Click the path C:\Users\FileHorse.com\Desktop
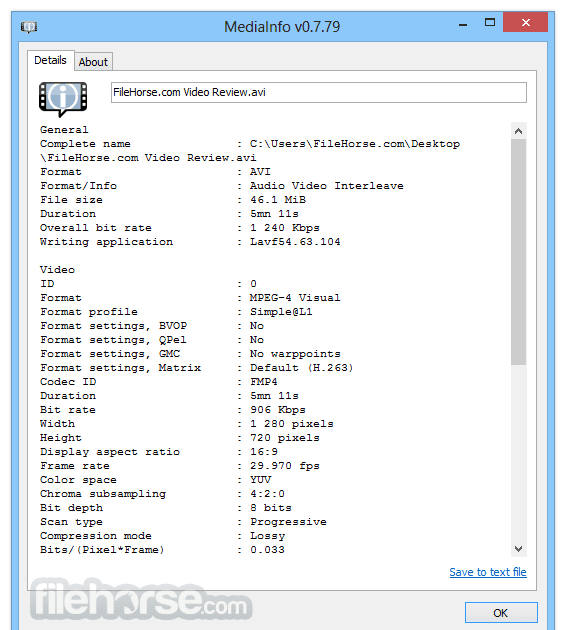Screen dimensions: 565x630 pos(355,144)
